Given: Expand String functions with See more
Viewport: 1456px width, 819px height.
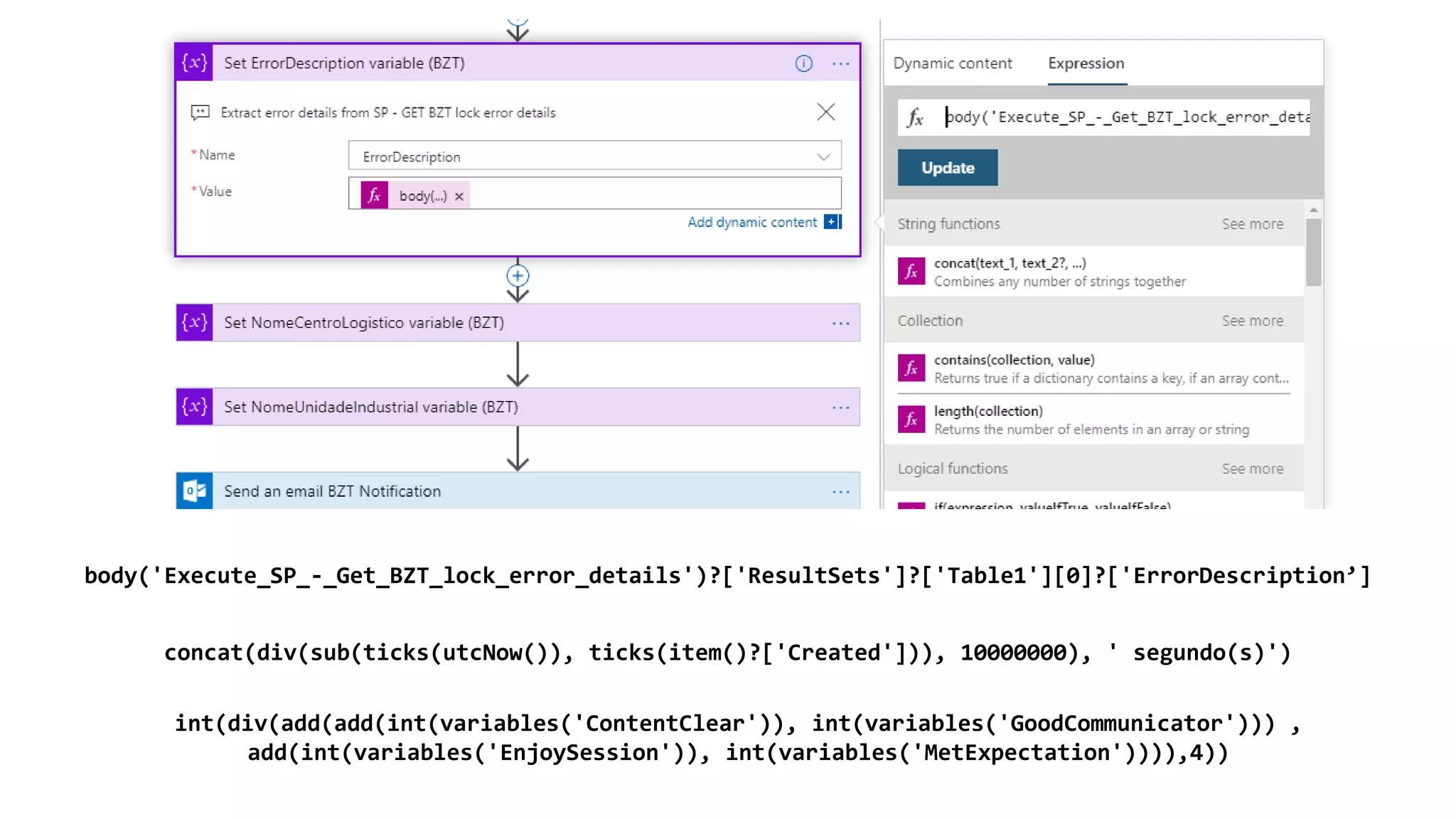Looking at the screenshot, I should coord(1252,224).
